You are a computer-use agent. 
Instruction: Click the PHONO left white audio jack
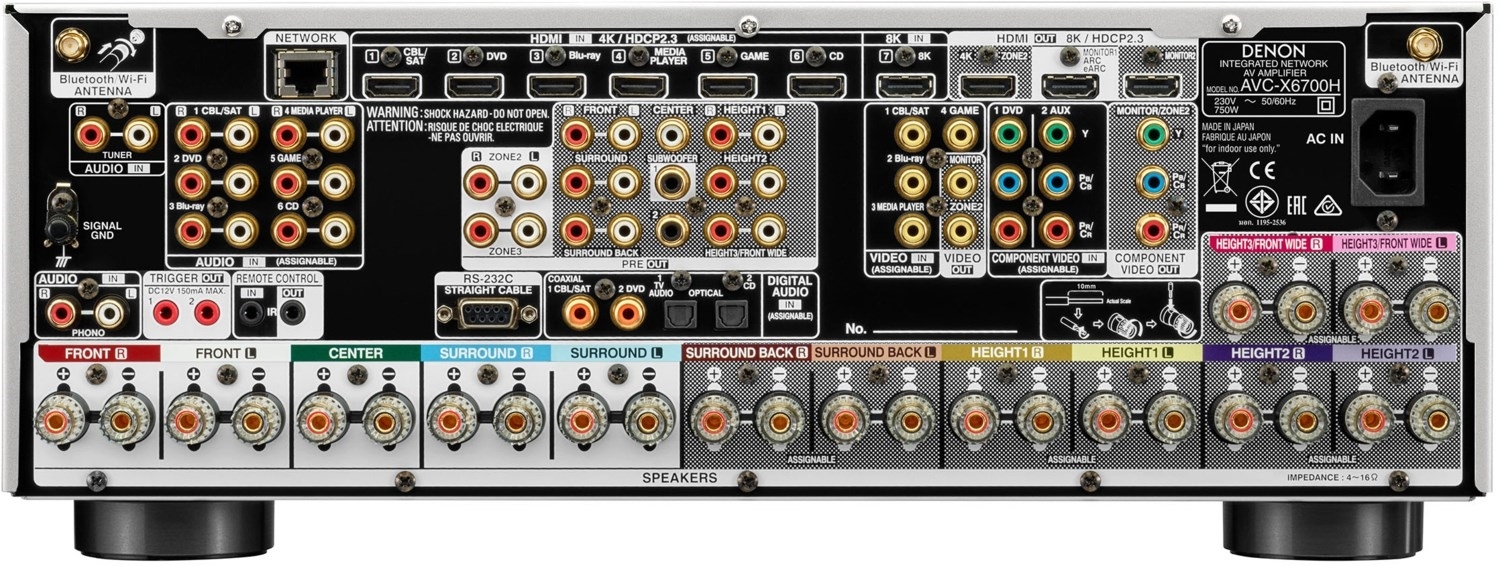pos(110,313)
